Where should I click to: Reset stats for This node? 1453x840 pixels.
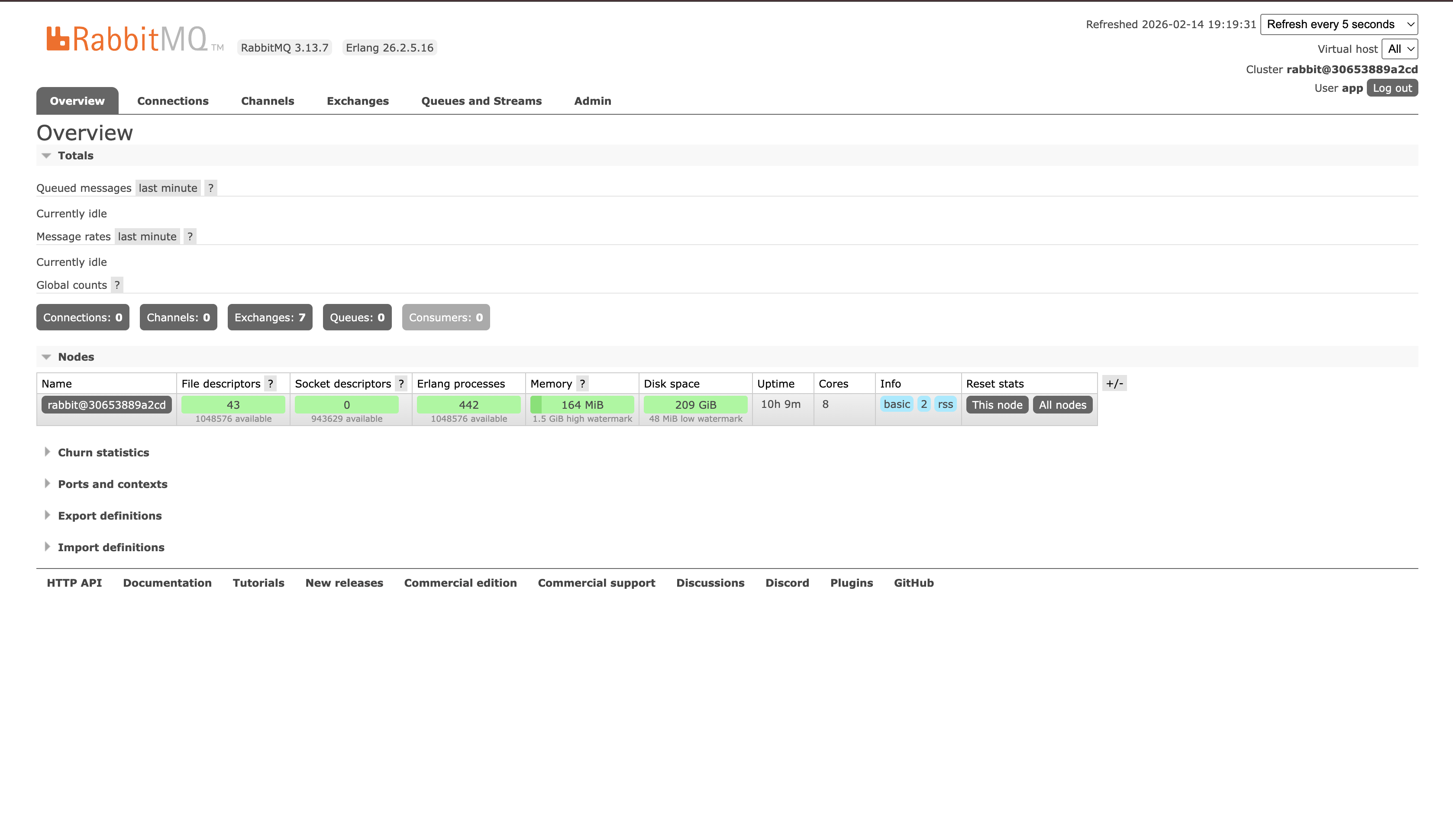[x=997, y=405]
